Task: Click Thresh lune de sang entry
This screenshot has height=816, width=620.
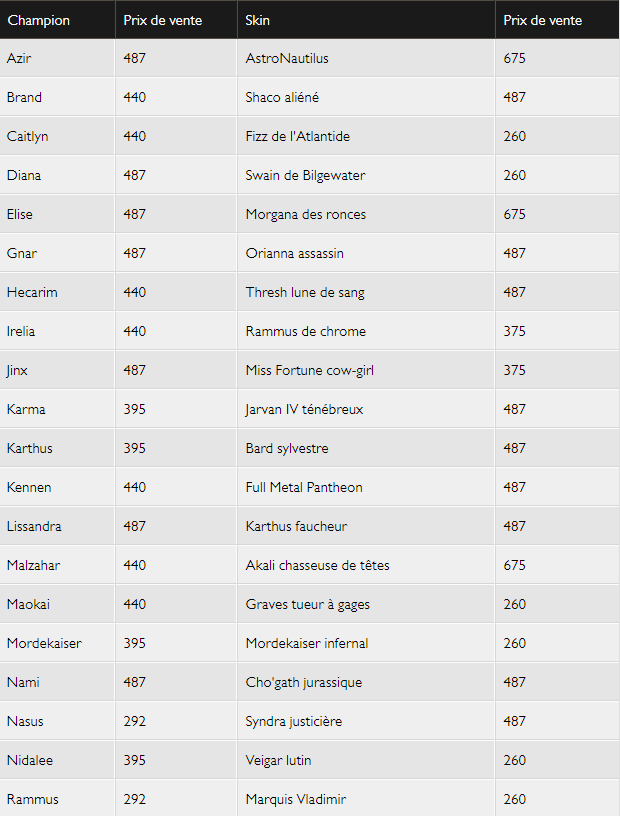Action: coord(305,292)
